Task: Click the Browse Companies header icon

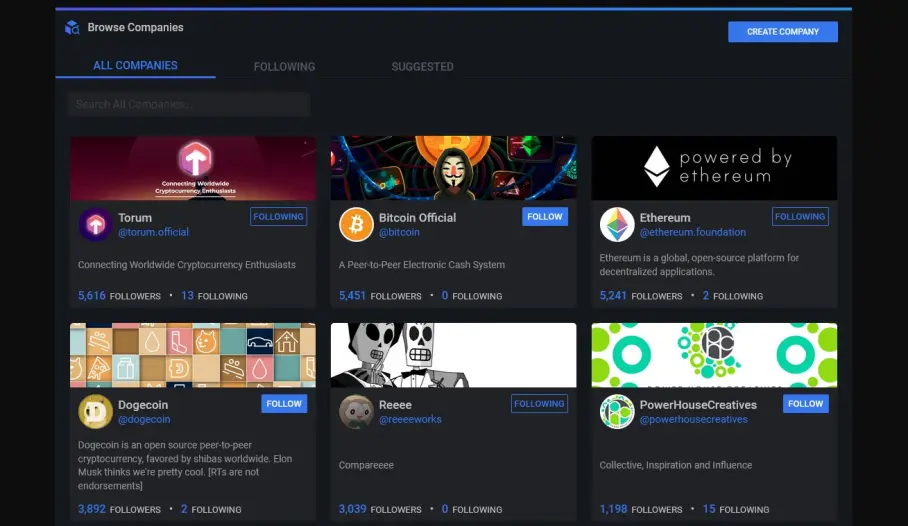Action: [72, 27]
